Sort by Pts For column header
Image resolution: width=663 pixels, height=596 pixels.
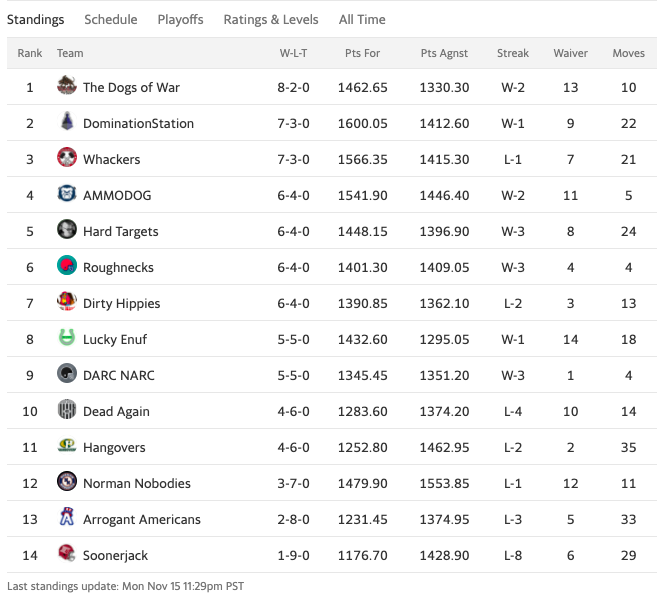coord(362,53)
